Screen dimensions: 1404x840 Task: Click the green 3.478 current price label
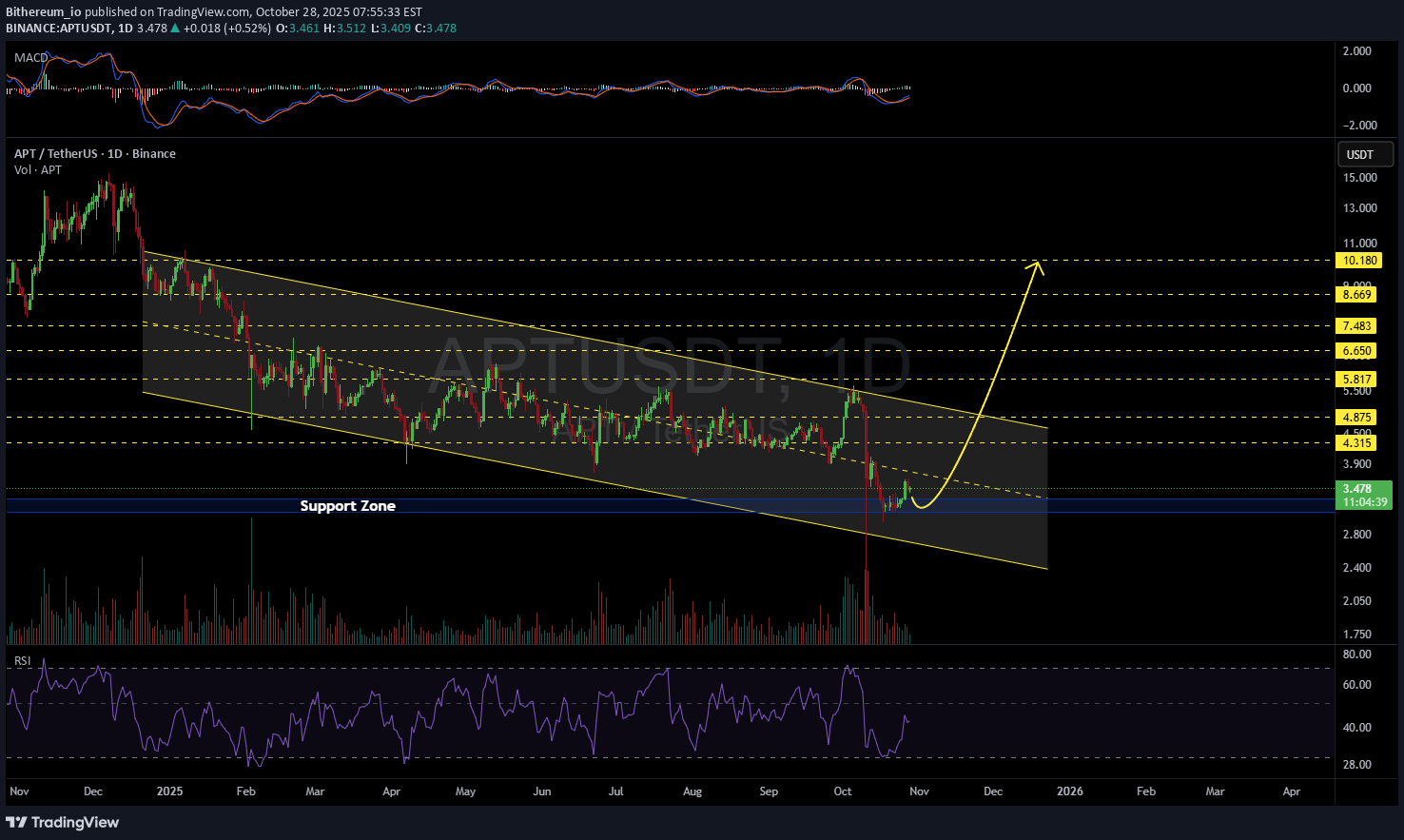1364,495
